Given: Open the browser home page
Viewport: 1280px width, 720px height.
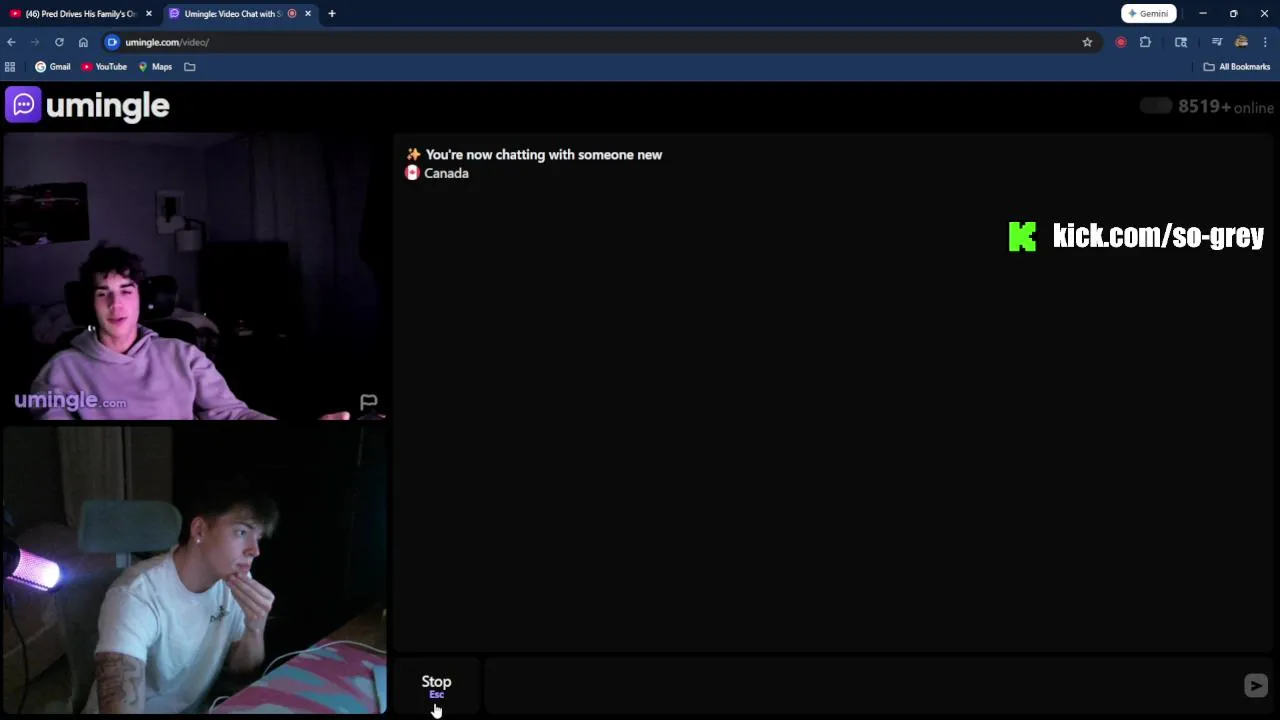Looking at the screenshot, I should coord(83,42).
